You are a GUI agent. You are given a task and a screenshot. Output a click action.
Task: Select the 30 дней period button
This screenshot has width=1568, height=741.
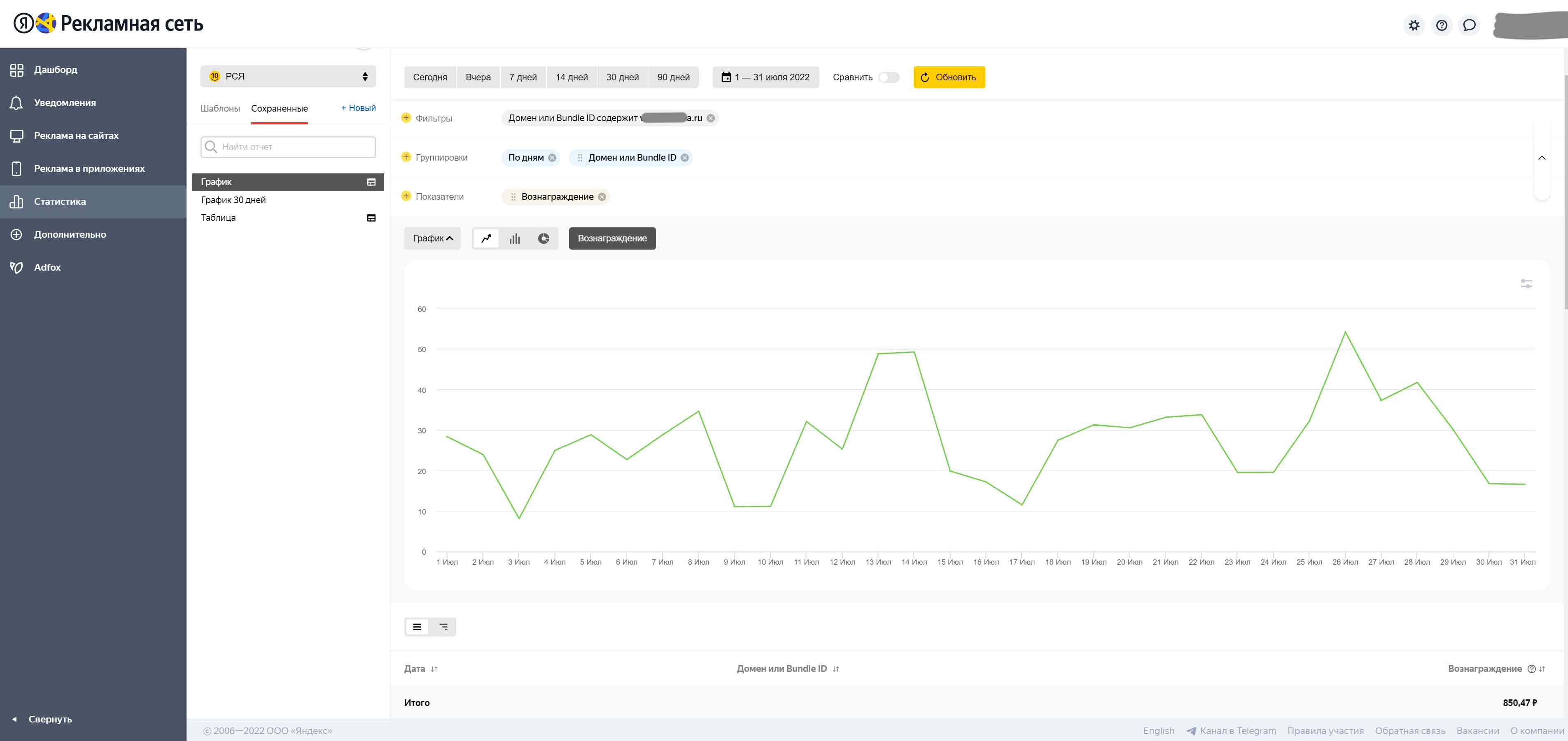point(622,77)
